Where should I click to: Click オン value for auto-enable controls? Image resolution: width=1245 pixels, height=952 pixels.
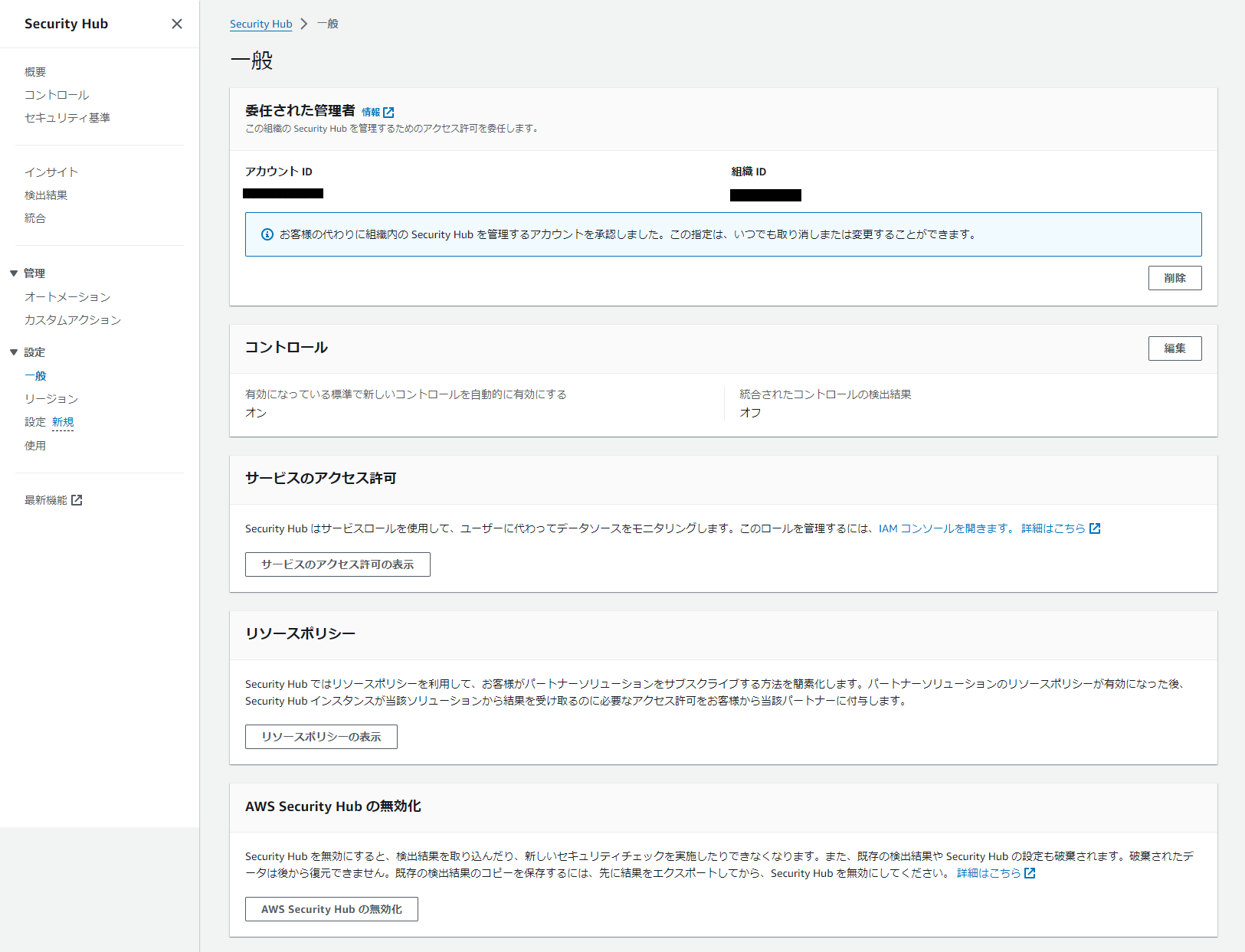coord(256,413)
